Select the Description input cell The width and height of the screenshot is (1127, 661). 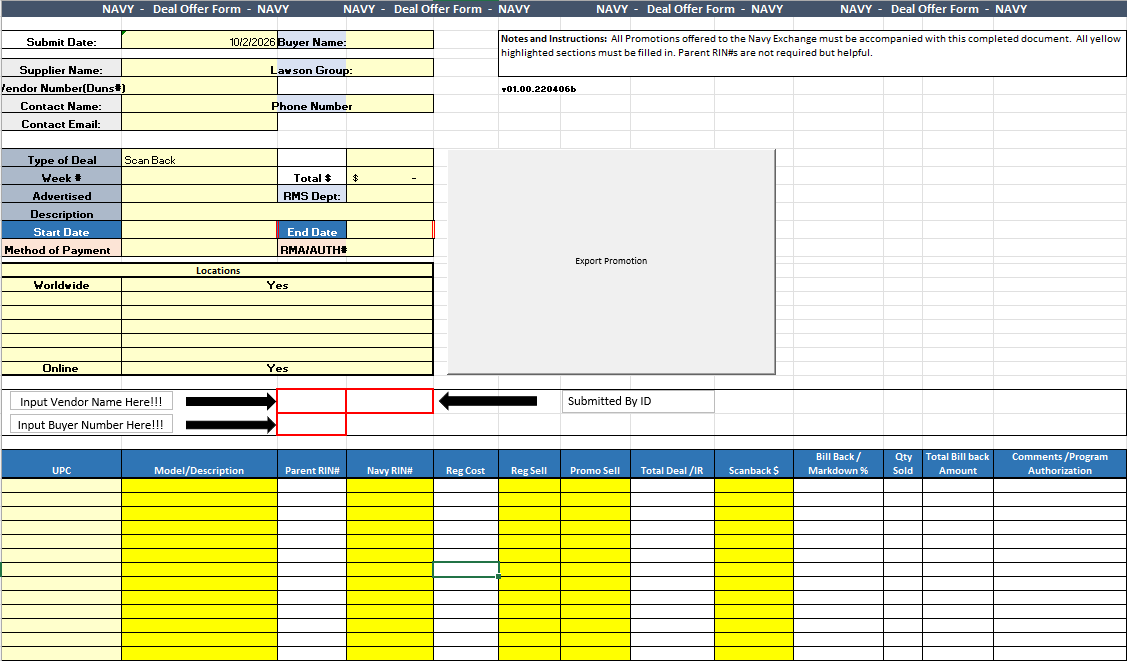[x=277, y=212]
